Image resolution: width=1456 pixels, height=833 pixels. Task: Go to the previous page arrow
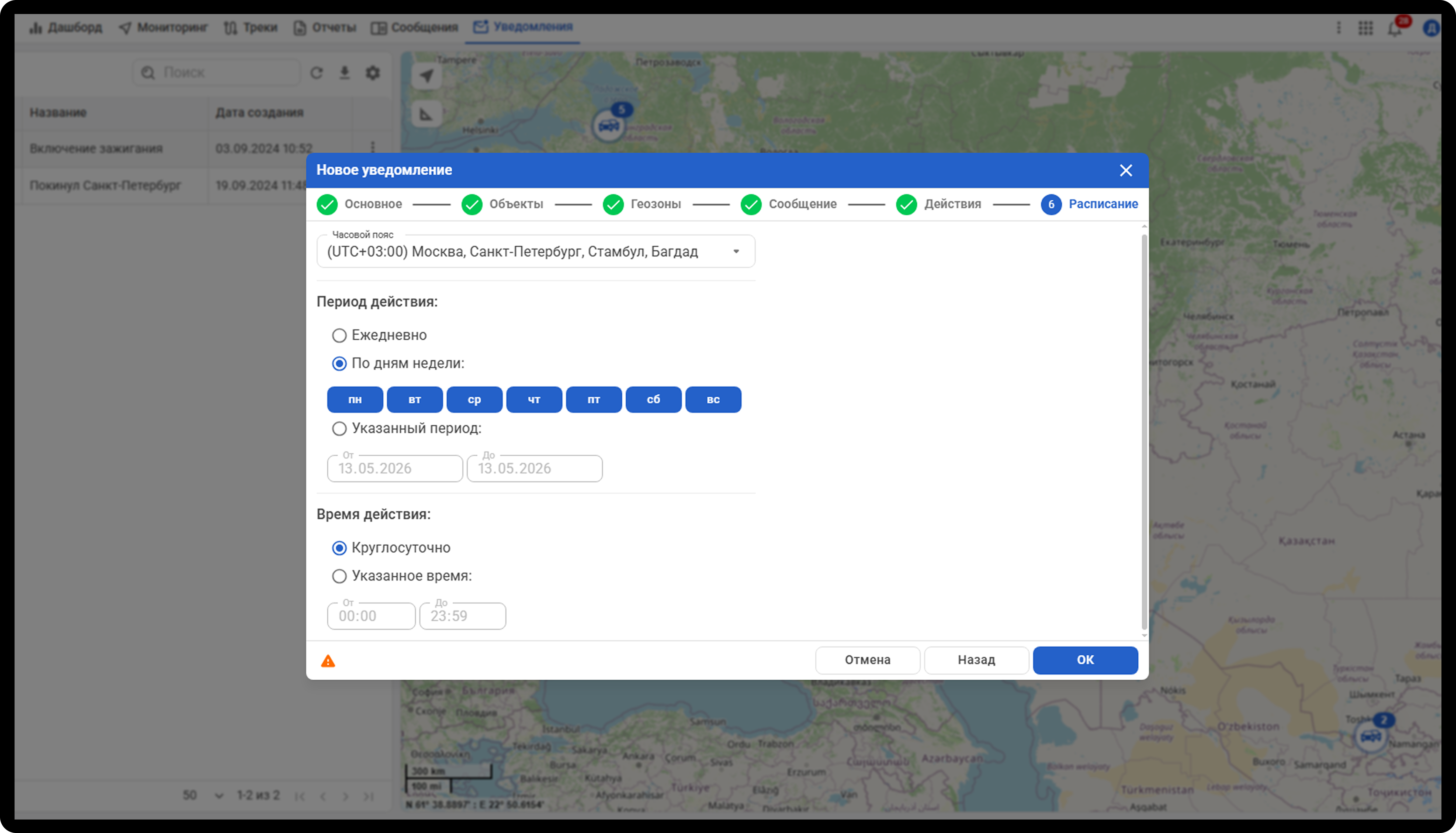[323, 796]
